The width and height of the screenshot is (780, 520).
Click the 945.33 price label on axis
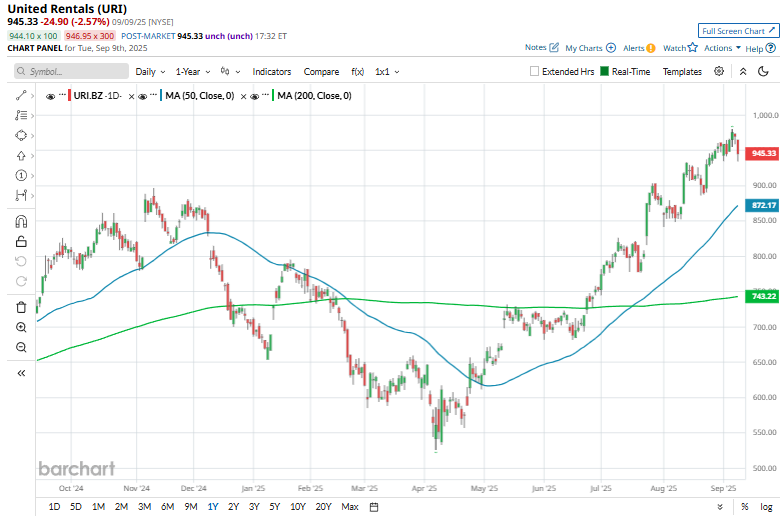point(762,153)
